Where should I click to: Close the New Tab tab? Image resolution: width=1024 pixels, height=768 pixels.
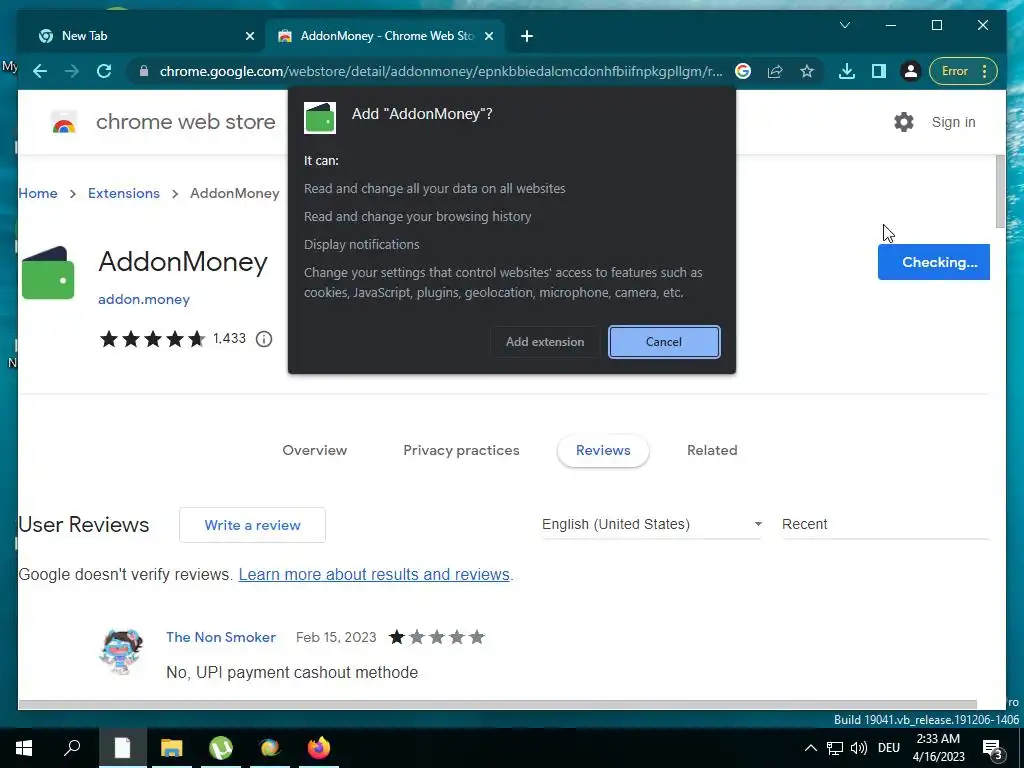click(249, 36)
